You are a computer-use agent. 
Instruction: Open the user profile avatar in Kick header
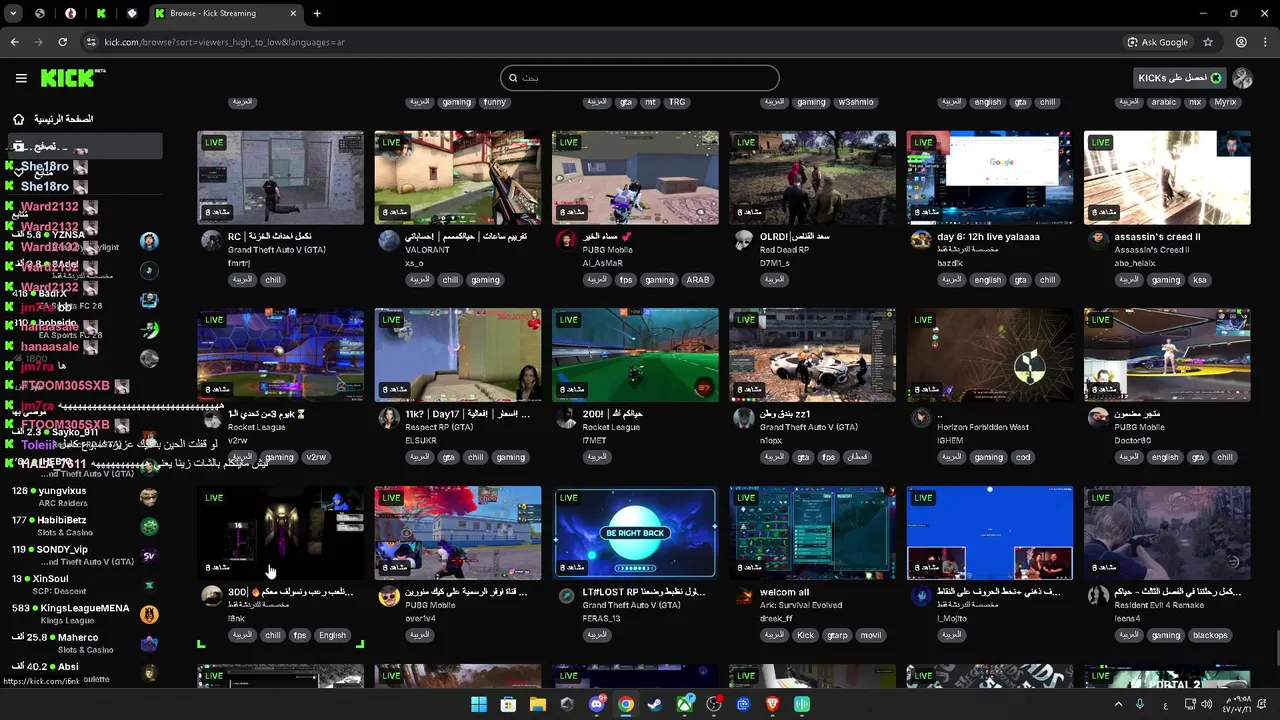[x=1243, y=78]
